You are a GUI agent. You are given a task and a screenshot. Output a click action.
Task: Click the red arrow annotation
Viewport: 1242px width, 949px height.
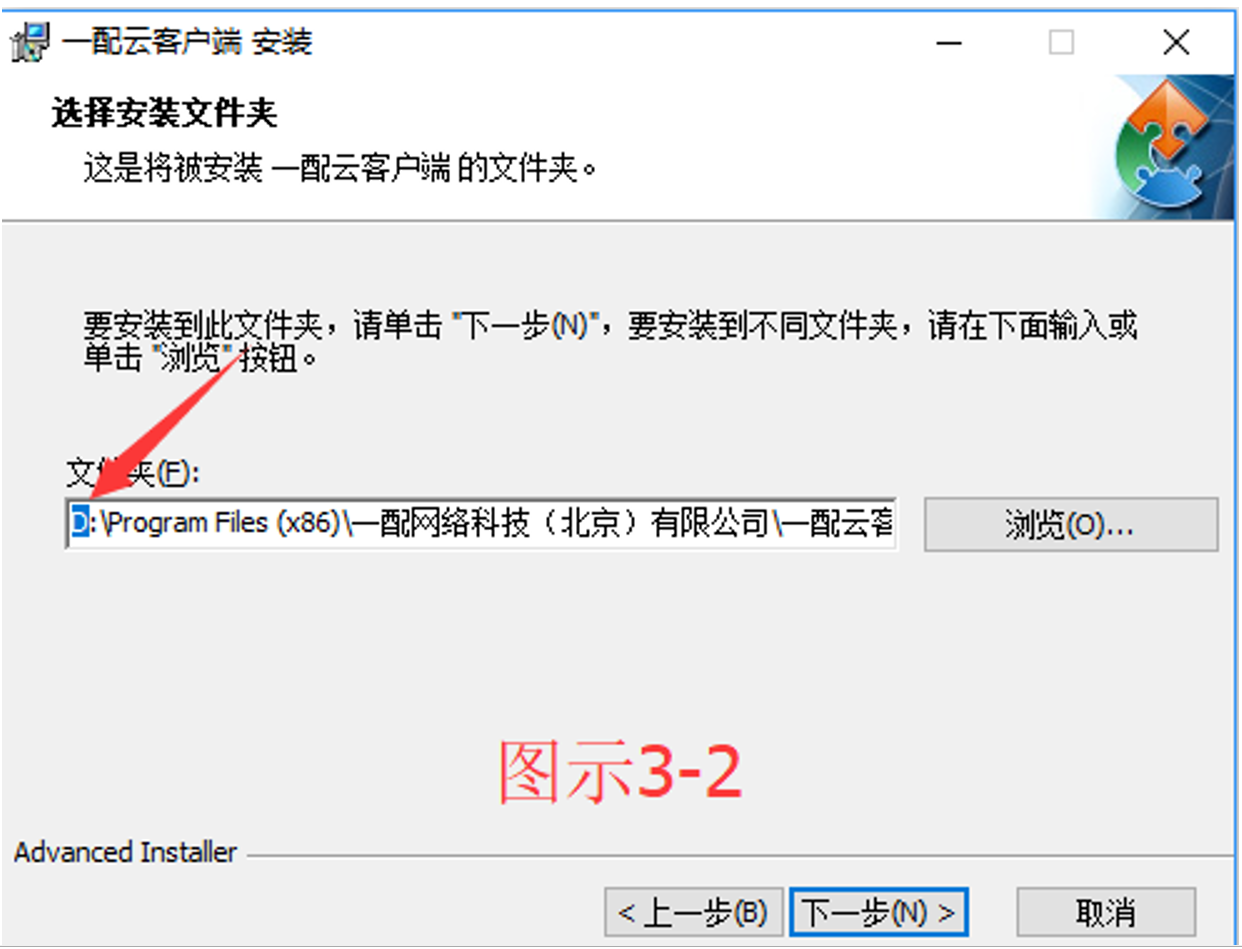click(167, 424)
